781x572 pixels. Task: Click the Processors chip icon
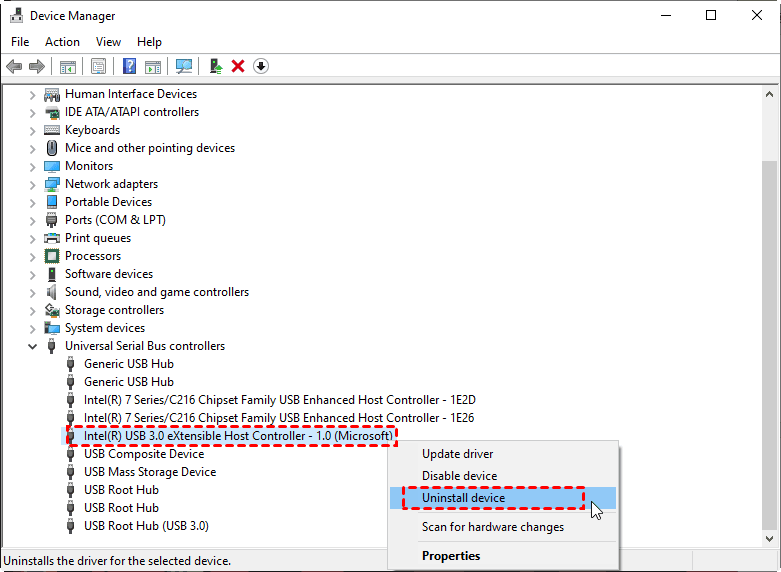click(x=52, y=256)
